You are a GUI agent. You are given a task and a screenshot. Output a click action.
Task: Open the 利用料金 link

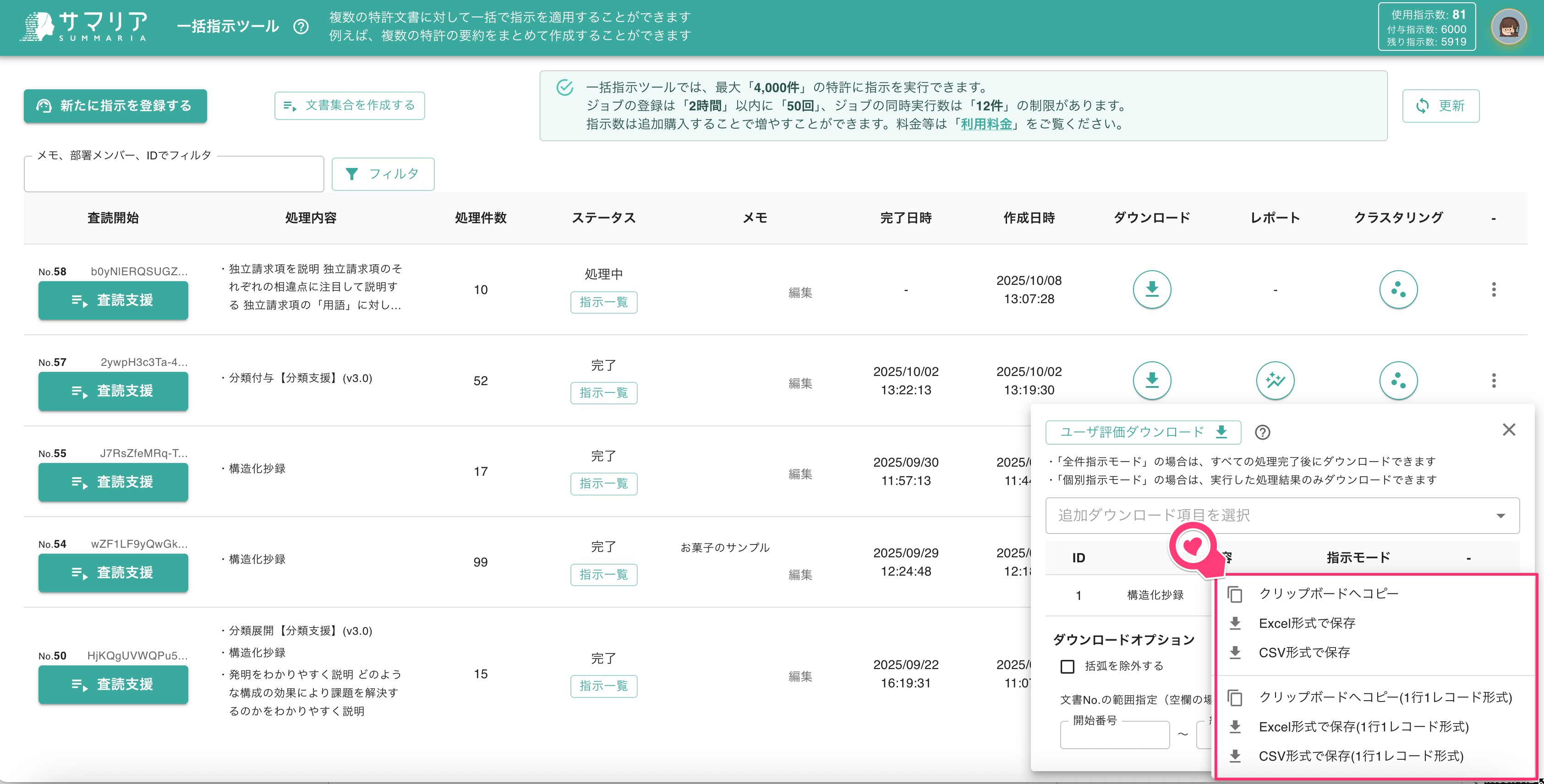click(x=986, y=124)
